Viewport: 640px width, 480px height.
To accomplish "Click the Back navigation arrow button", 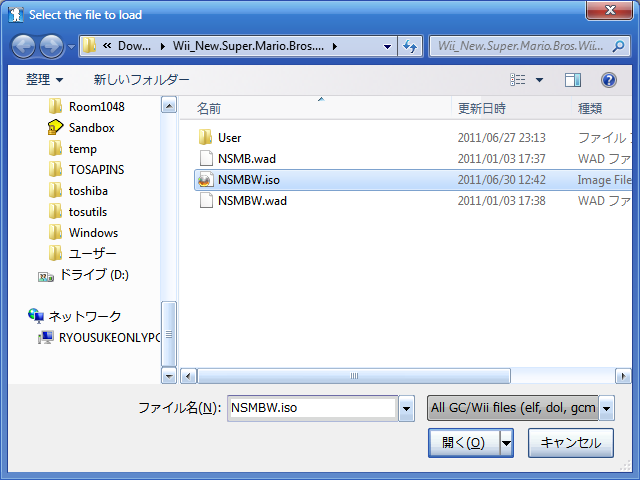I will 23,46.
